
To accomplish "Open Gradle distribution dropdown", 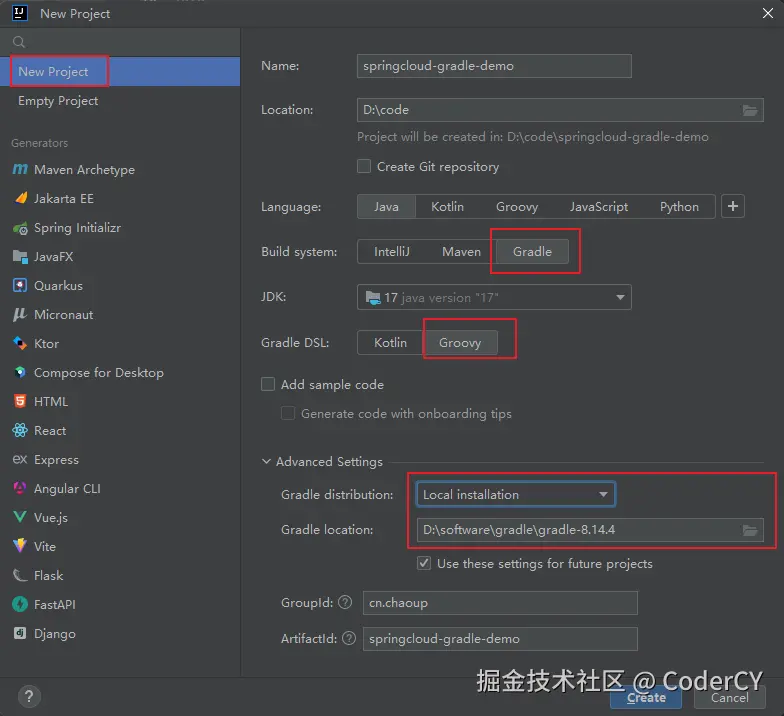I will pyautogui.click(x=516, y=494).
